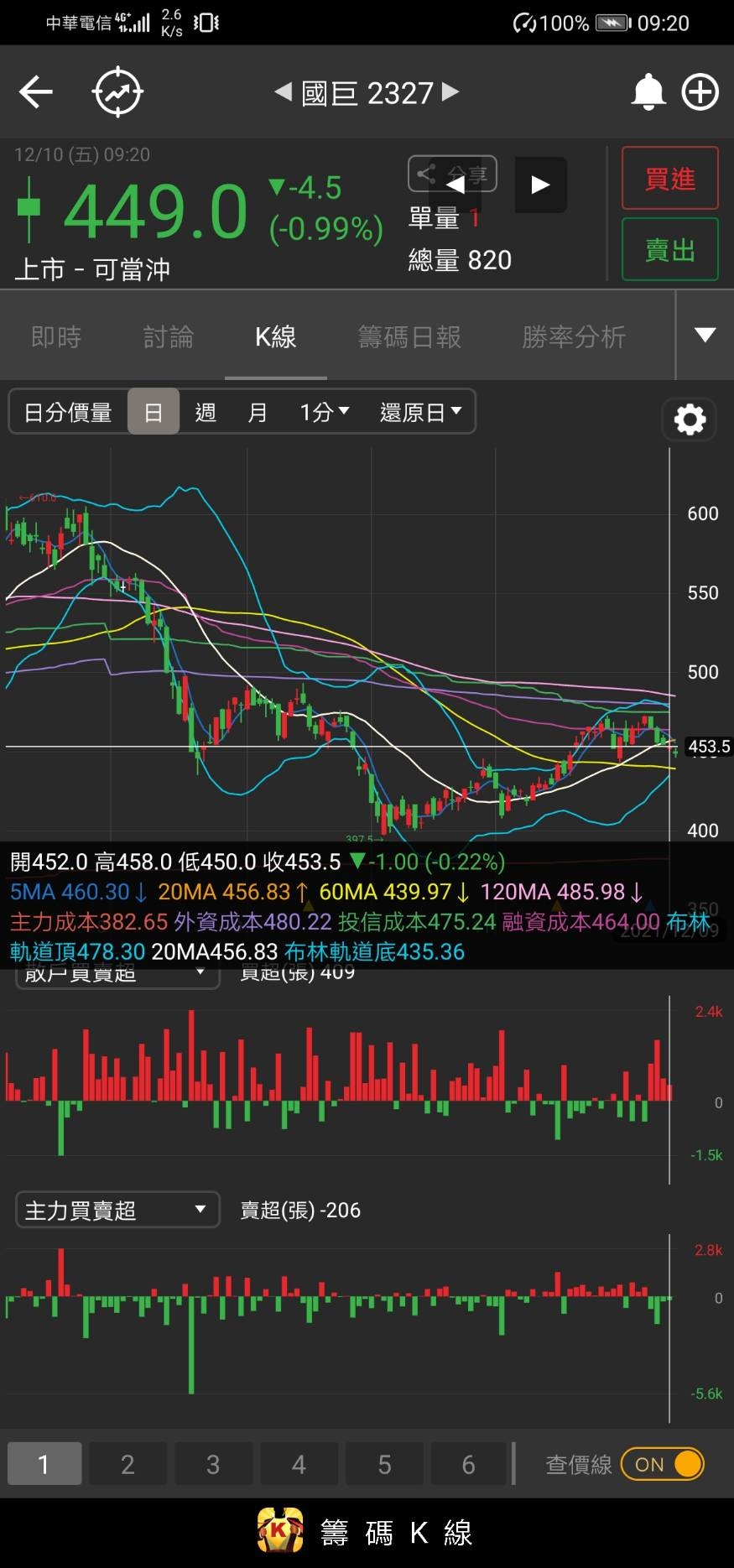The width and height of the screenshot is (734, 1568).
Task: Add stock to watchlist with plus icon
Action: tap(700, 92)
